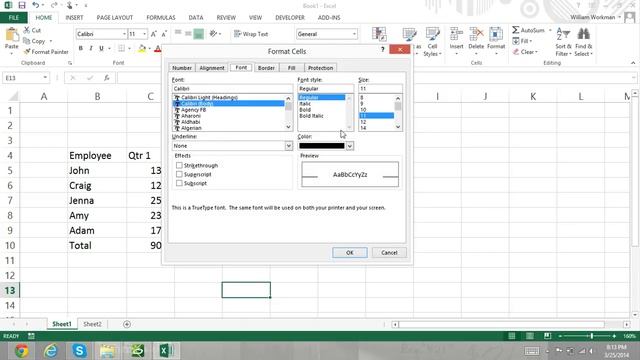Click the Wrap Text button
The width and height of the screenshot is (640, 360).
coord(251,34)
